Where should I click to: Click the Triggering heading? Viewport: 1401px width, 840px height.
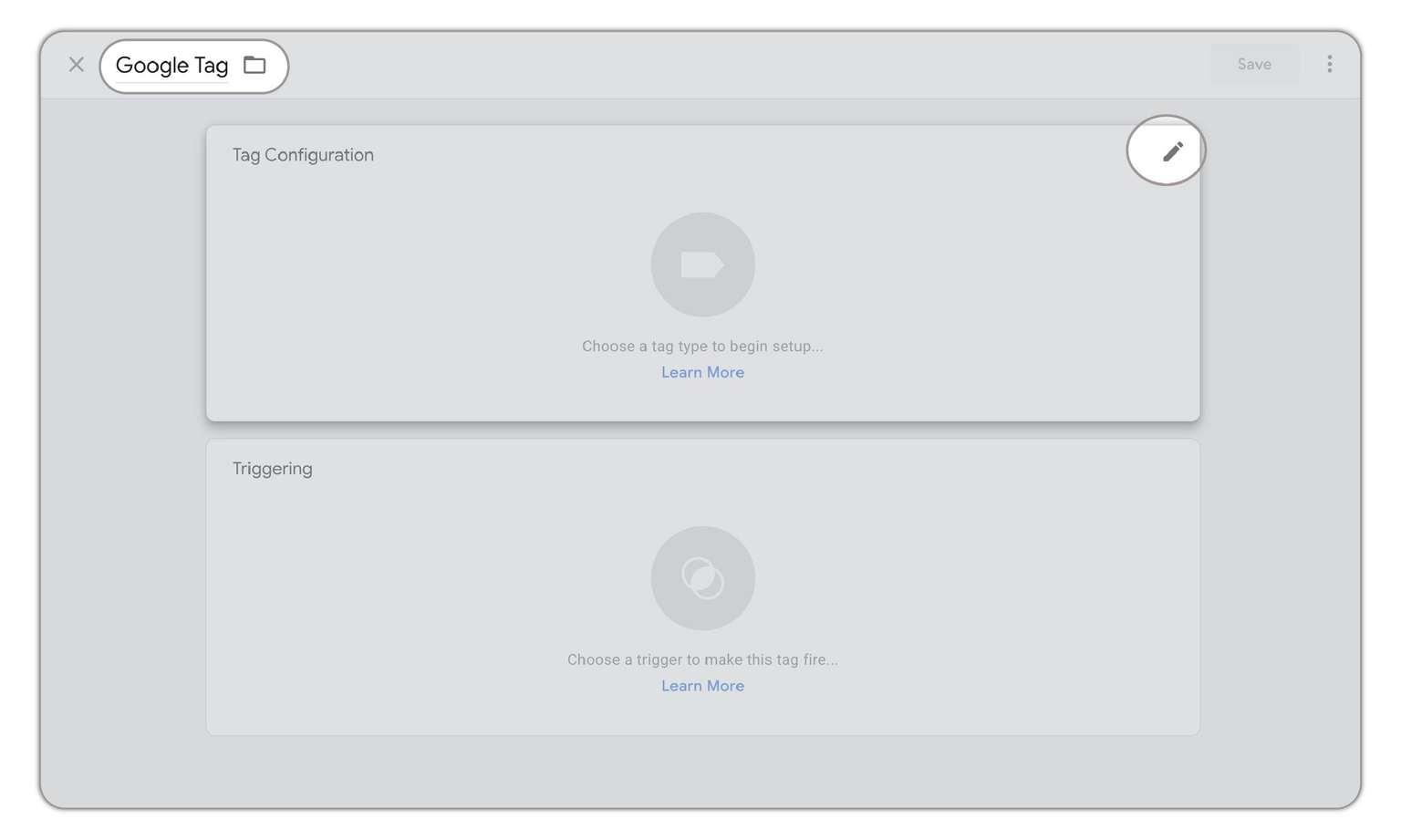[x=273, y=469]
